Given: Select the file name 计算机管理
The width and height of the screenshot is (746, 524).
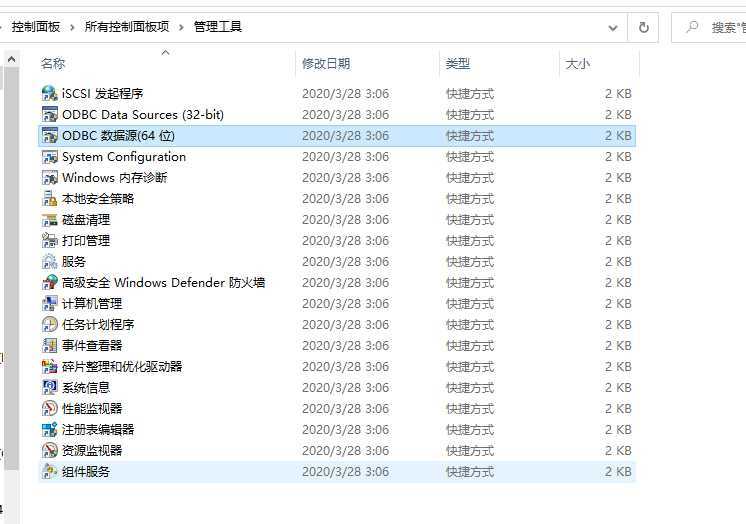Looking at the screenshot, I should click(x=92, y=303).
